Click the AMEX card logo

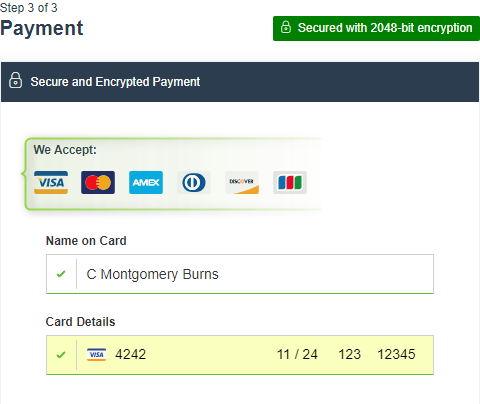point(146,182)
